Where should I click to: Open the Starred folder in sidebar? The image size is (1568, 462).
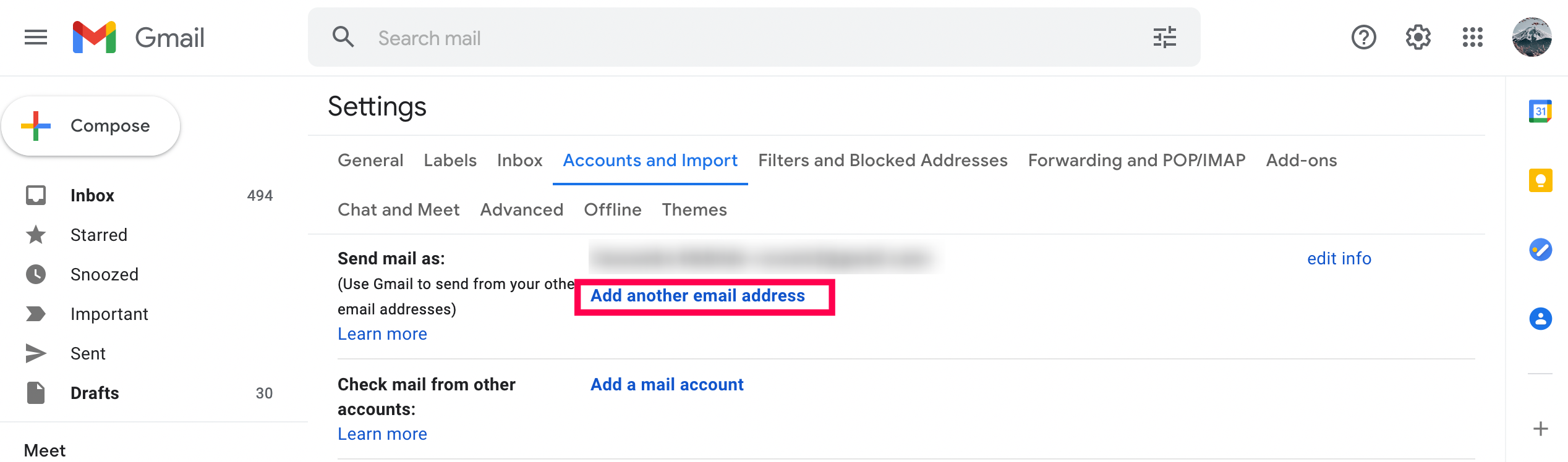(x=99, y=235)
